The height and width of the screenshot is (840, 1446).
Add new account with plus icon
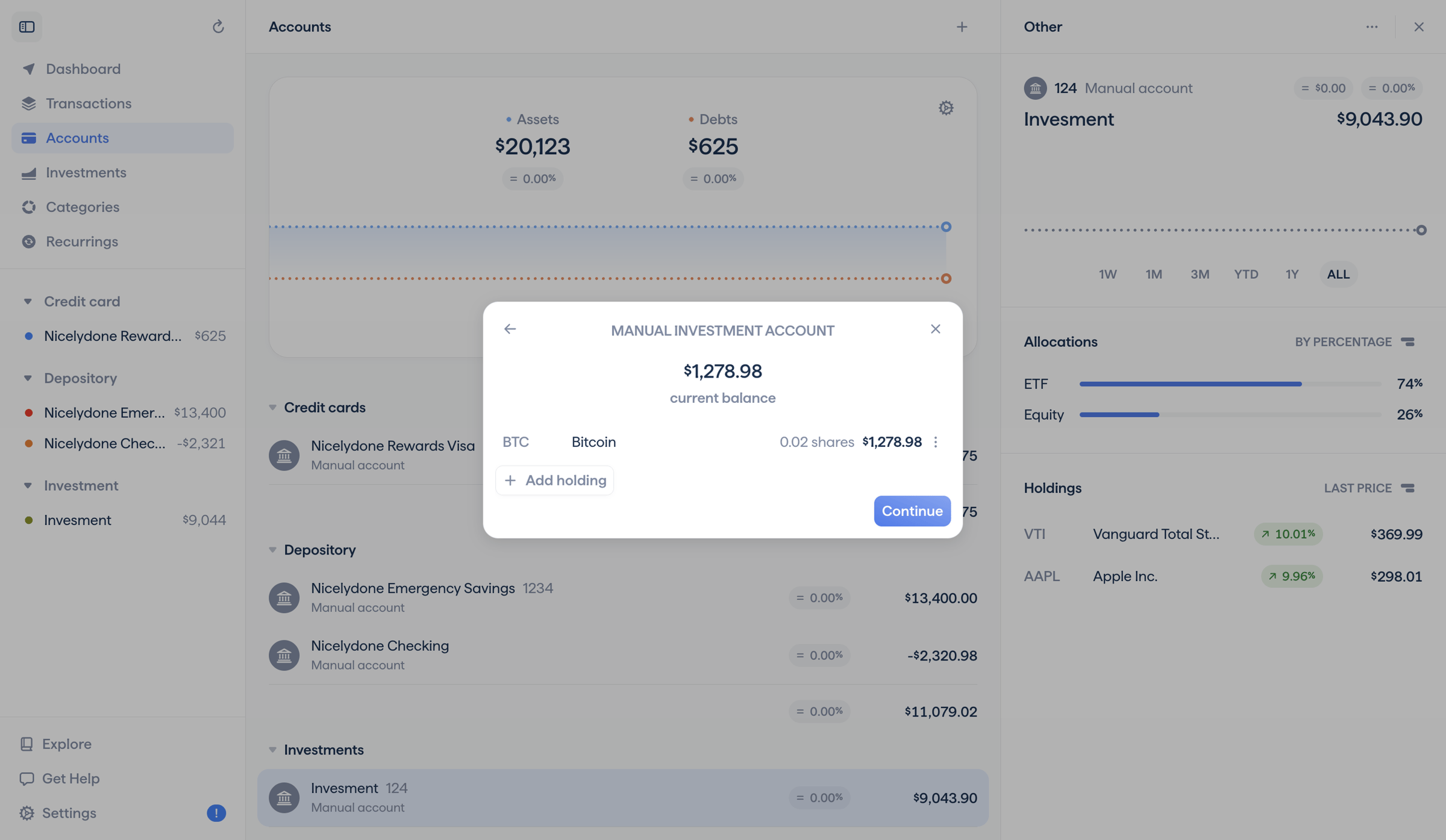pos(962,26)
